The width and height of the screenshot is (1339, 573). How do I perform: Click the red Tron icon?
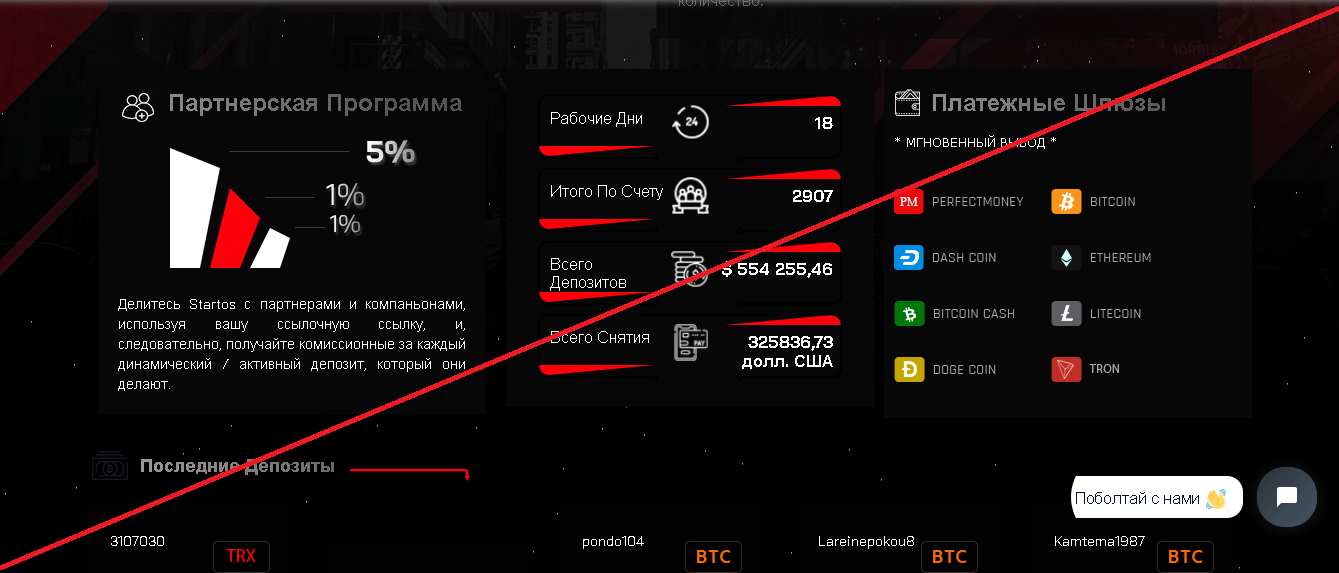pos(1066,369)
